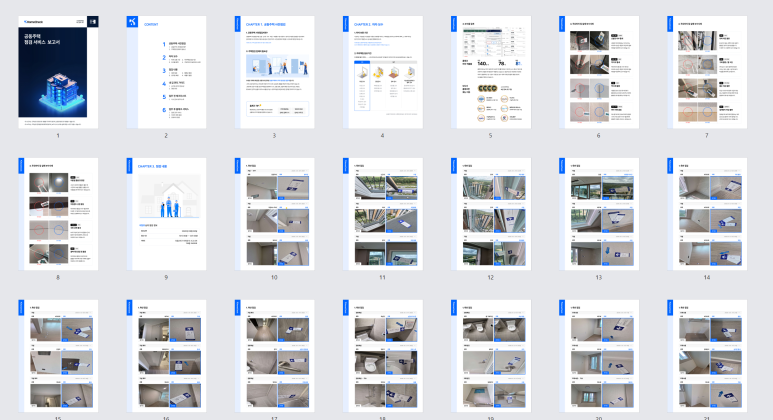The height and width of the screenshot is (420, 773).
Task: Open page 17 thumbnail
Action: click(274, 356)
